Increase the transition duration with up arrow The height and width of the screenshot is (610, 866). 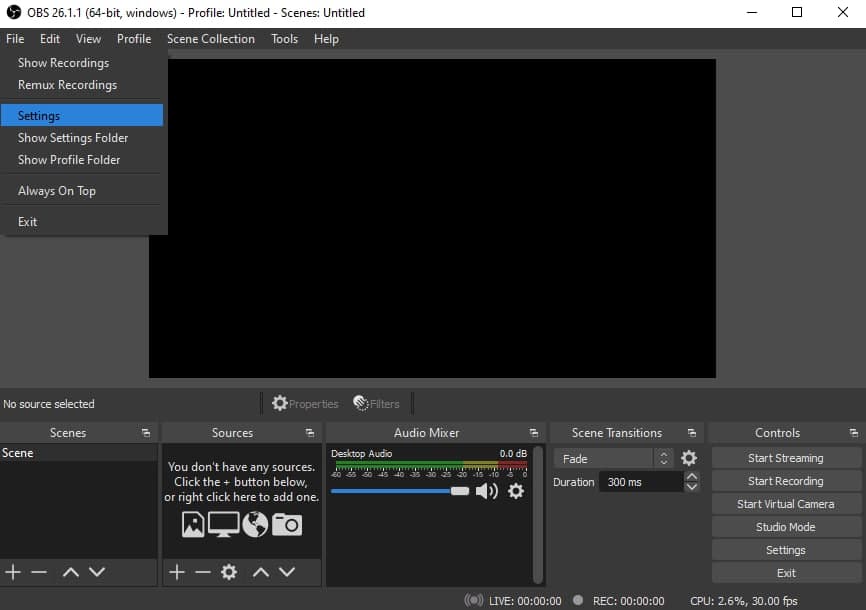click(x=692, y=477)
